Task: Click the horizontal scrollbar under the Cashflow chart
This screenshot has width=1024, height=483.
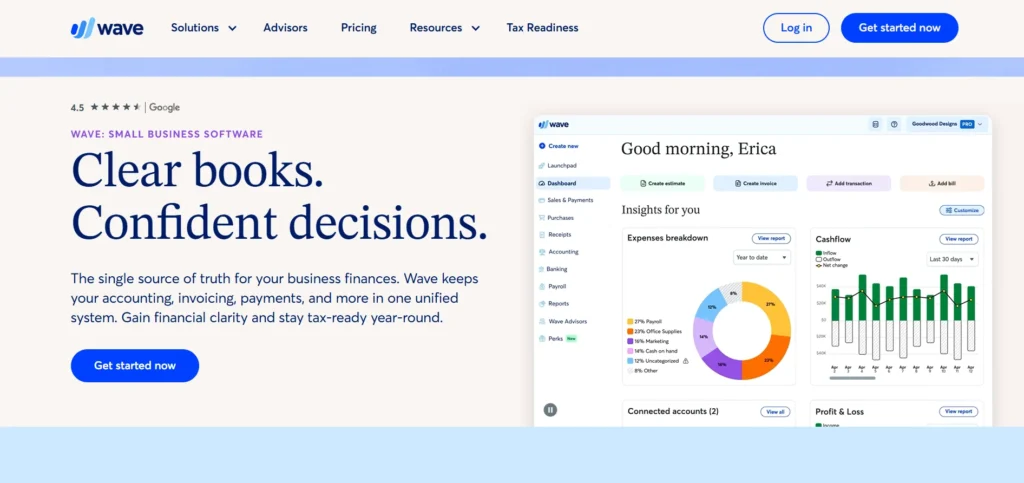Action: 852,378
